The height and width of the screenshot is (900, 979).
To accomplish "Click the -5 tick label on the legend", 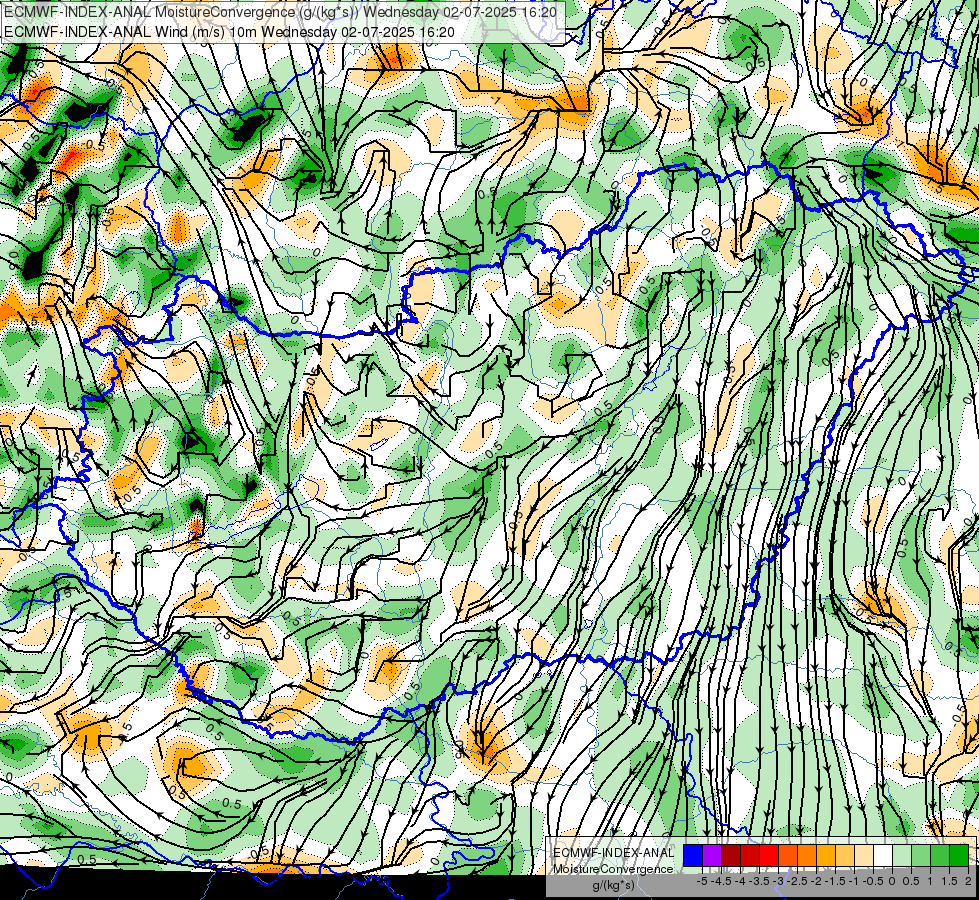I will tap(702, 881).
